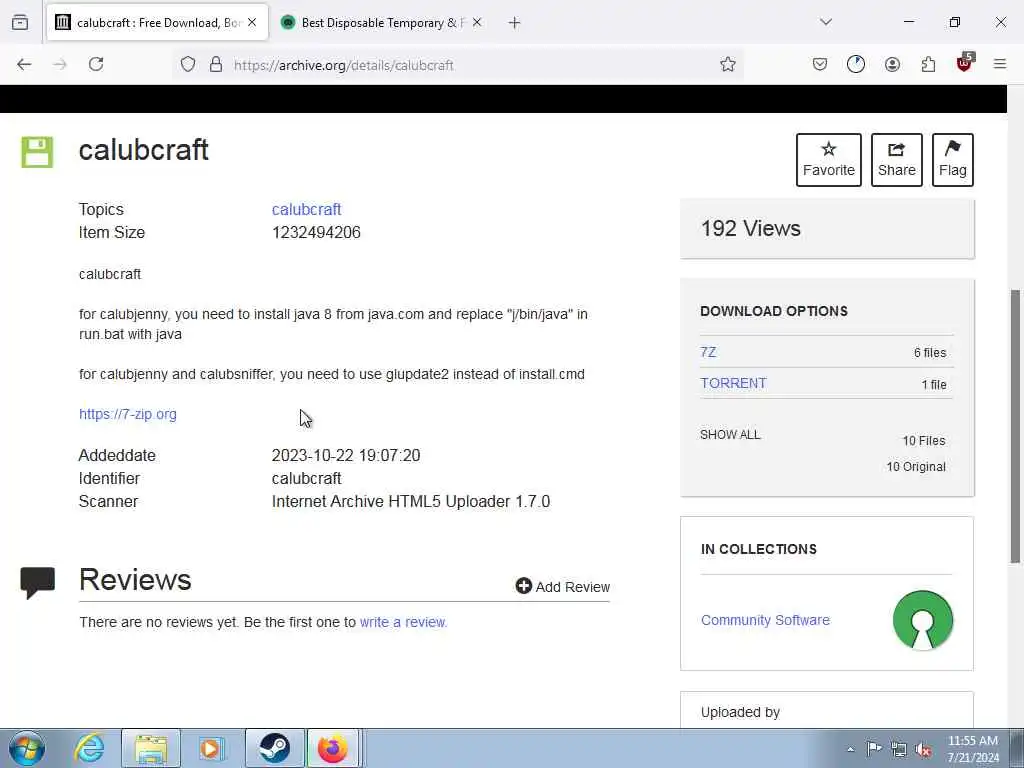The image size is (1024, 768).
Task: Click the Action Center flag icon
Action: (x=874, y=748)
